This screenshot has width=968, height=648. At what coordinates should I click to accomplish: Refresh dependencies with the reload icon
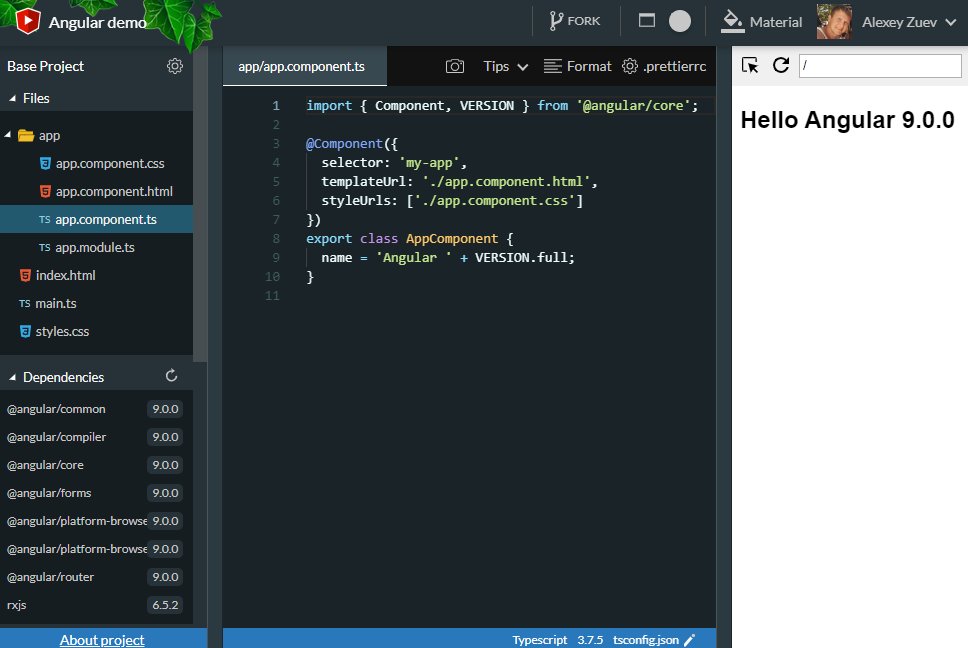point(172,375)
